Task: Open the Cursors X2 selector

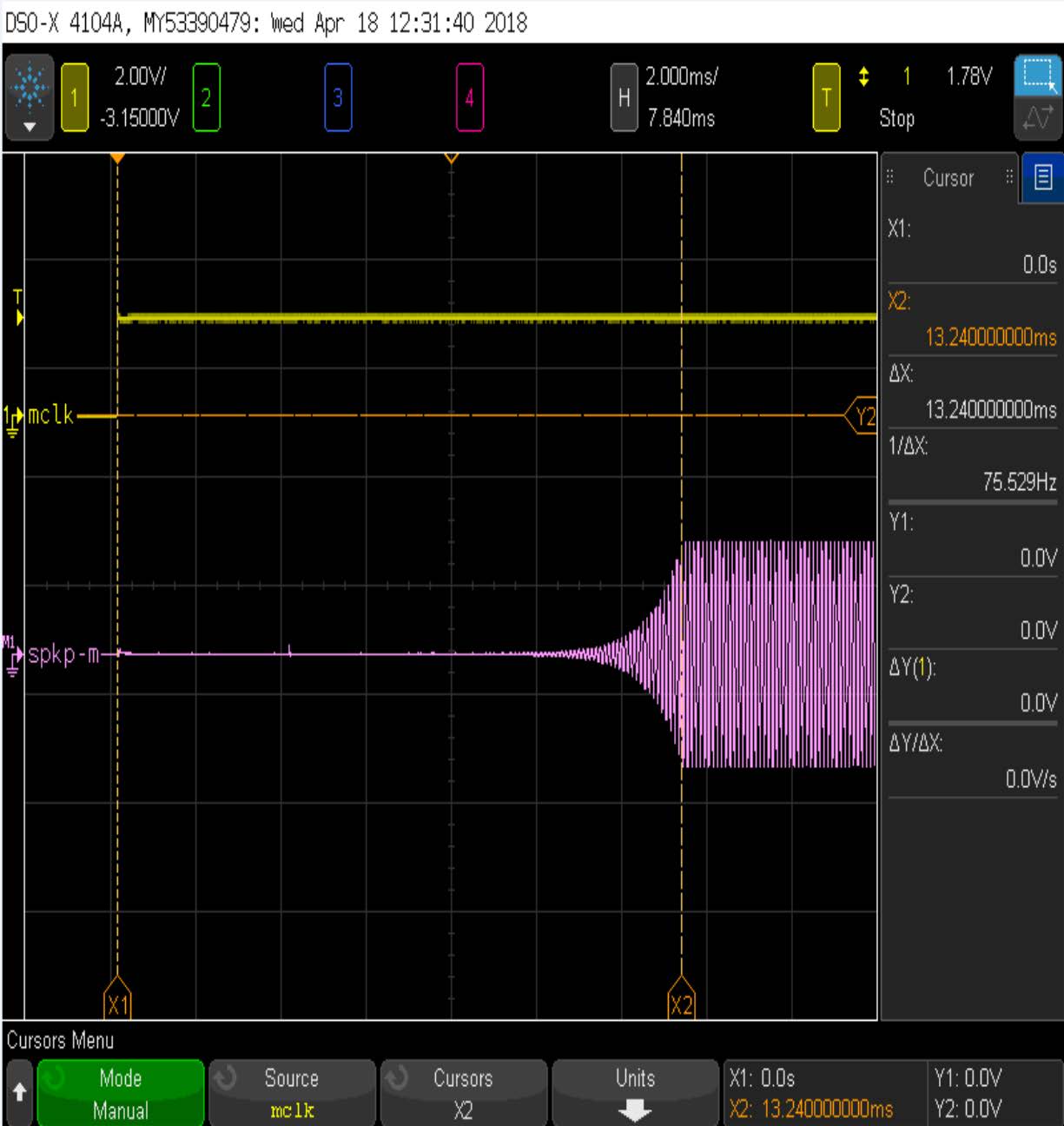Action: pos(463,1094)
